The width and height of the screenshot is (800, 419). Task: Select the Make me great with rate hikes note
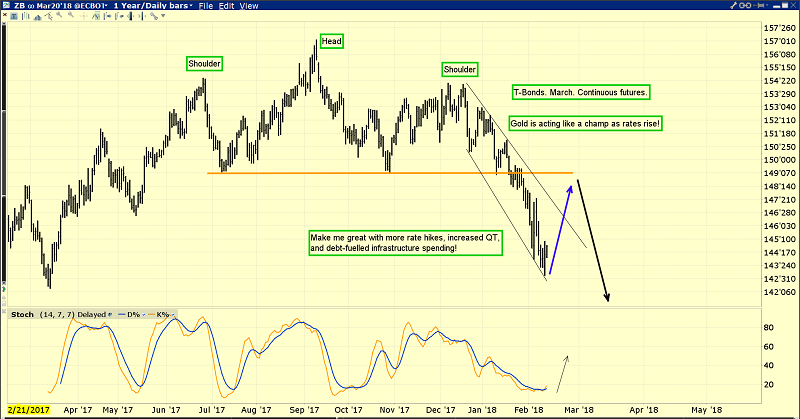click(406, 243)
